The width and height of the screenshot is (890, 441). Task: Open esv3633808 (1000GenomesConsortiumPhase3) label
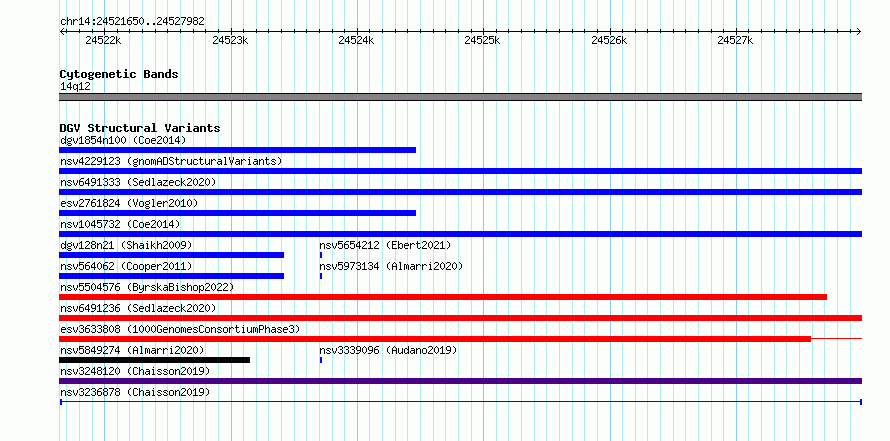coord(180,329)
